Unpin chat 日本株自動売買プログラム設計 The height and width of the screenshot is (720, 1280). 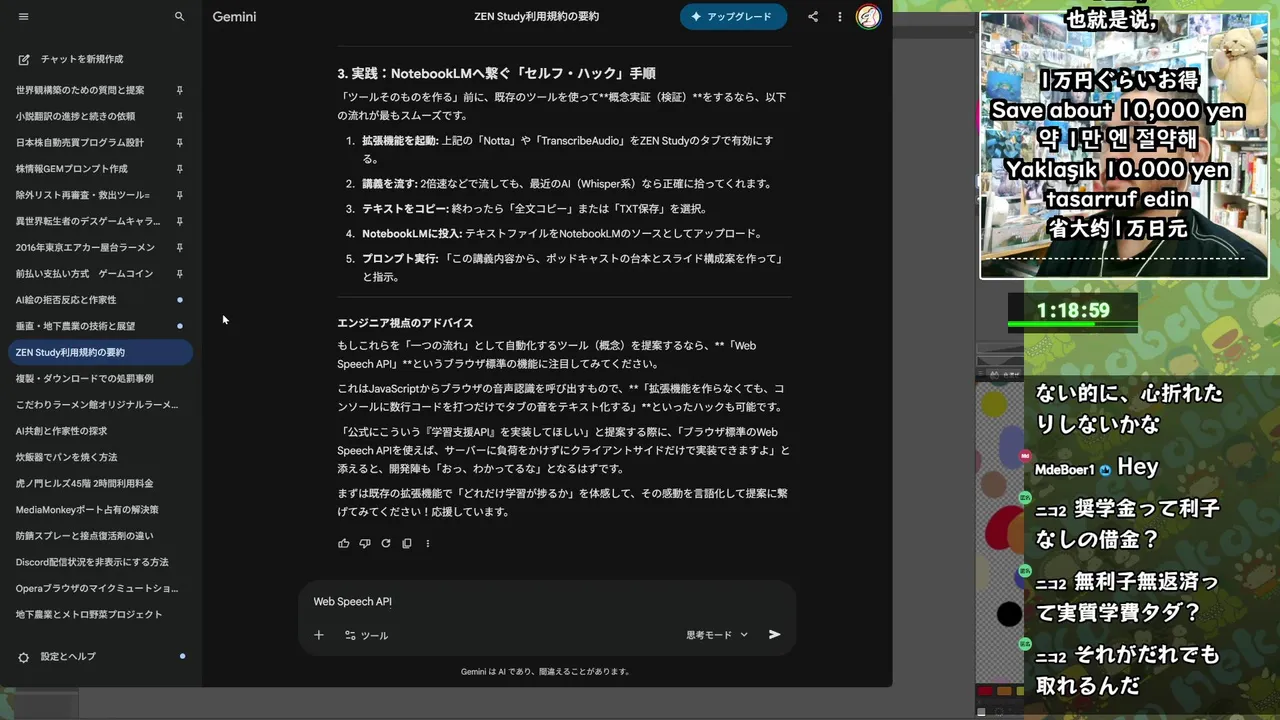pyautogui.click(x=180, y=143)
